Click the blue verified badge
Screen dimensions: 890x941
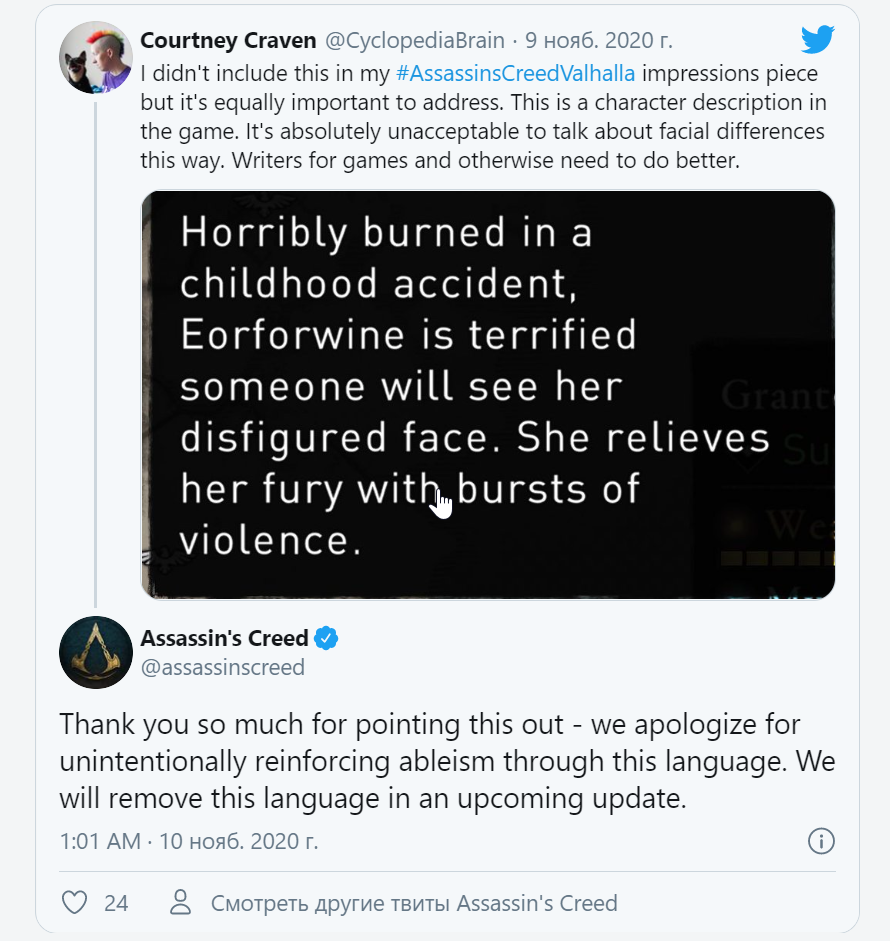pyautogui.click(x=327, y=638)
